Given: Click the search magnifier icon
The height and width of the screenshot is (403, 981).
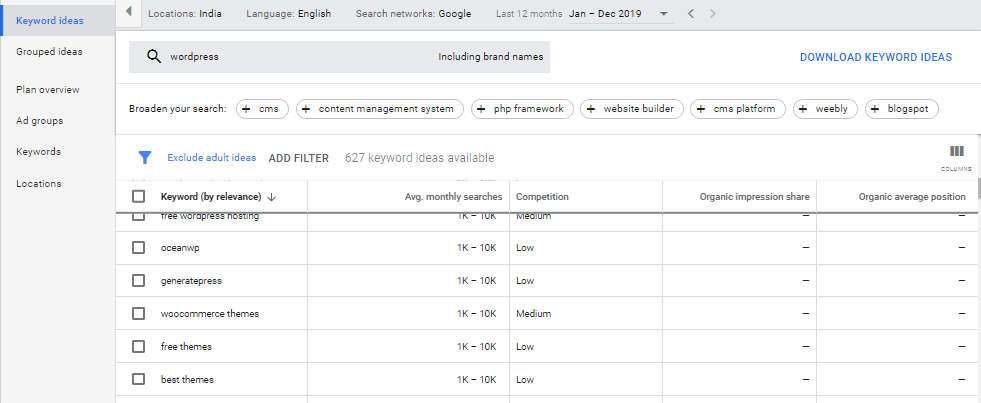Looking at the screenshot, I should tap(154, 57).
